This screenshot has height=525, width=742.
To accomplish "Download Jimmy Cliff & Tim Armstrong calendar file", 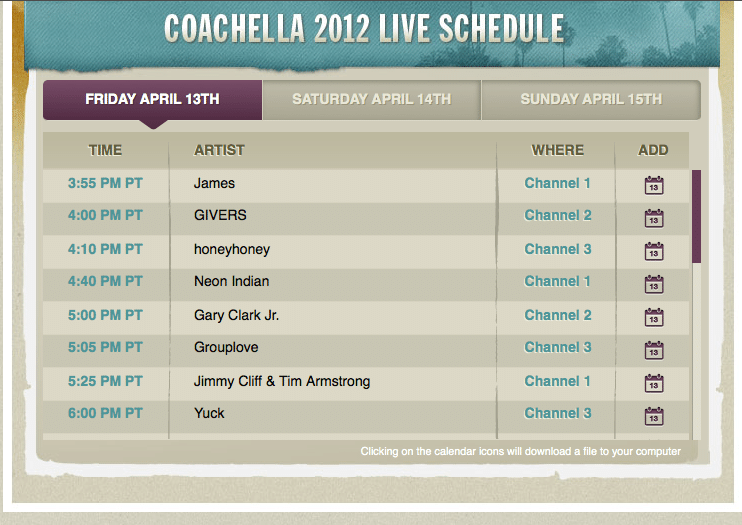I will (x=654, y=383).
